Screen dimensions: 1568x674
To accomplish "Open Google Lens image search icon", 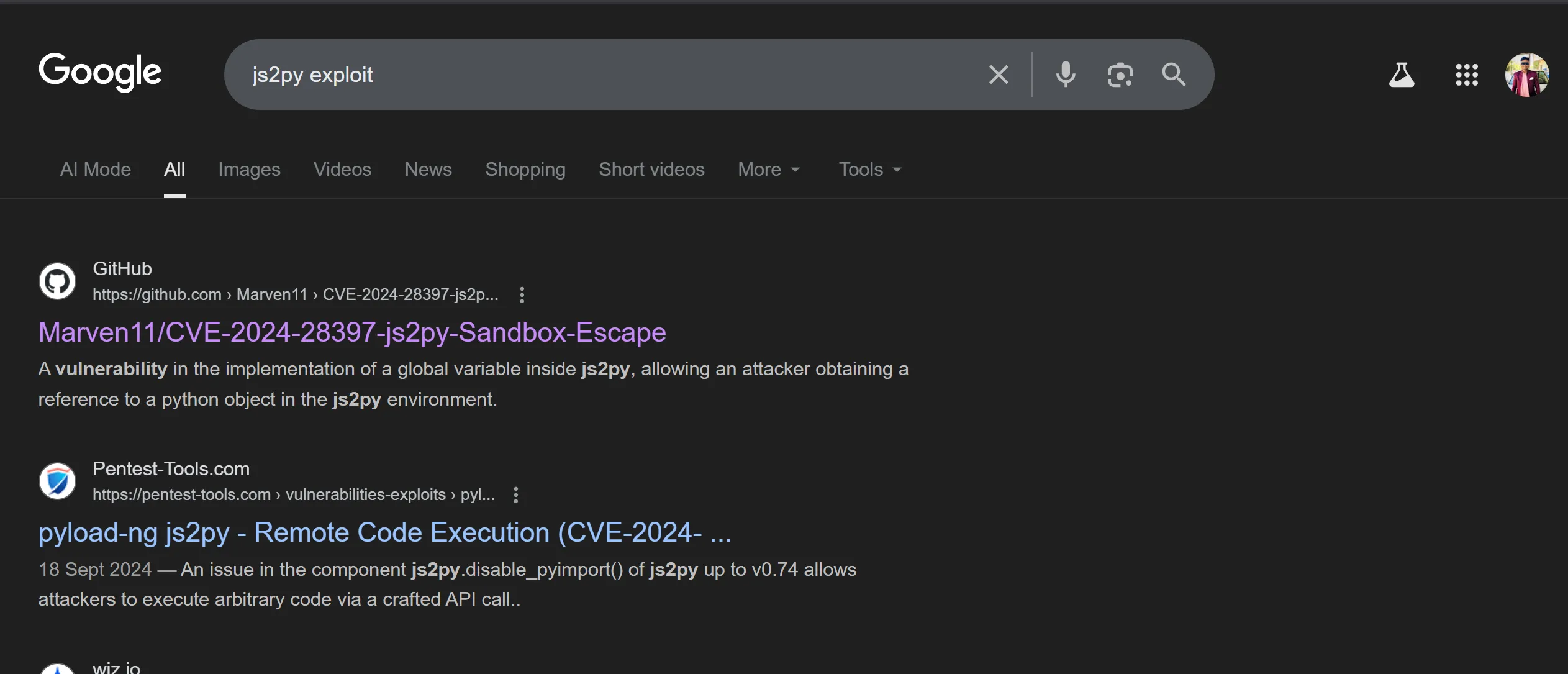I will point(1120,75).
